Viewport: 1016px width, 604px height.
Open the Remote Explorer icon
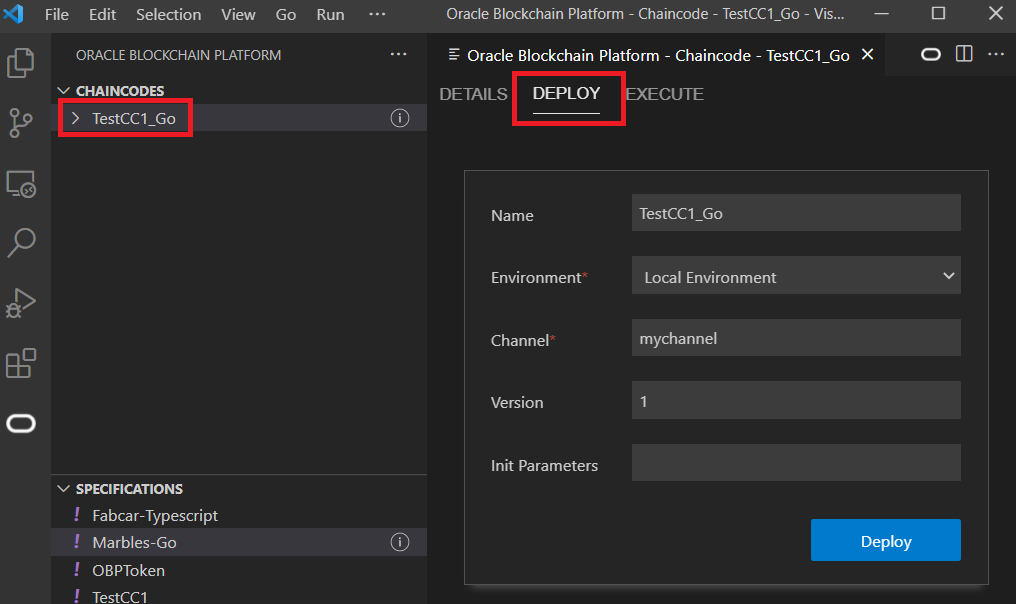[x=22, y=184]
